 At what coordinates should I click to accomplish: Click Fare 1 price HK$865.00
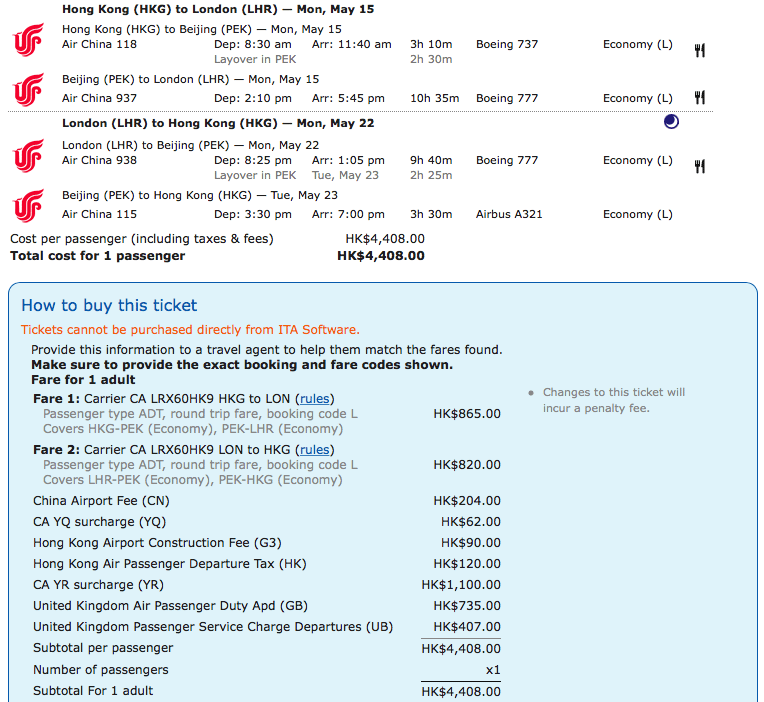(x=467, y=414)
